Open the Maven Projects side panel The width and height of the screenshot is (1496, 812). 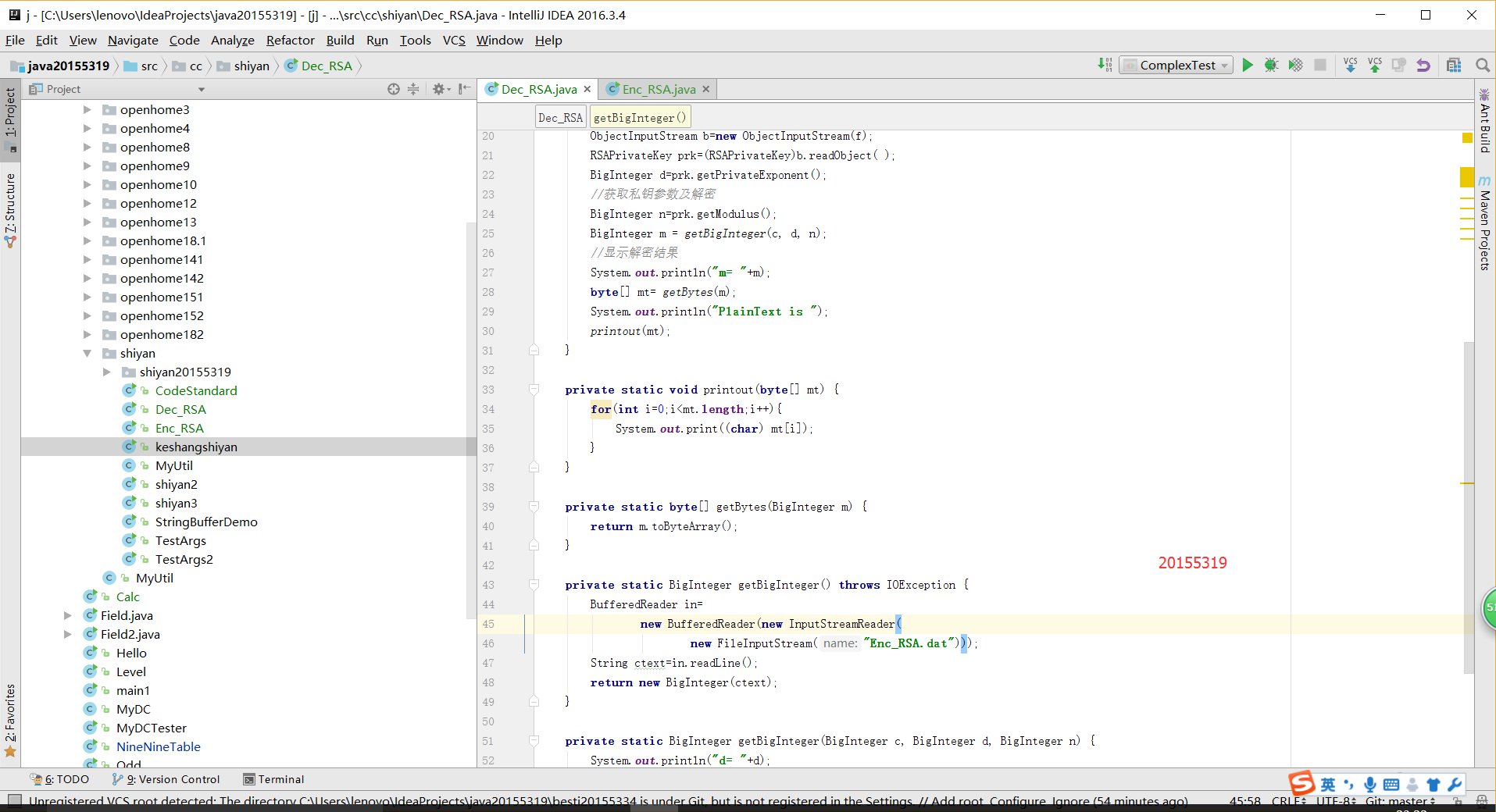pos(1485,223)
